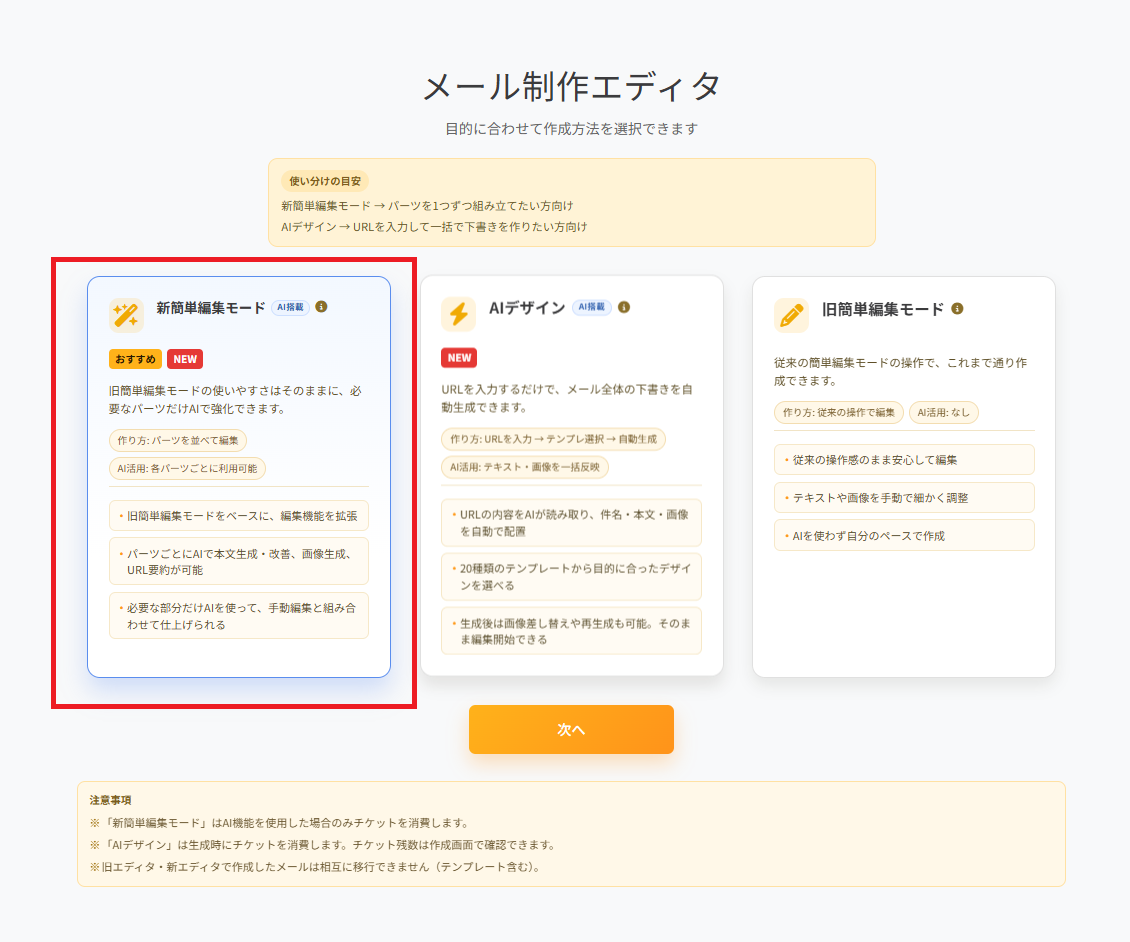1130x942 pixels.
Task: Click the おすすめ badge
Action: click(x=135, y=359)
